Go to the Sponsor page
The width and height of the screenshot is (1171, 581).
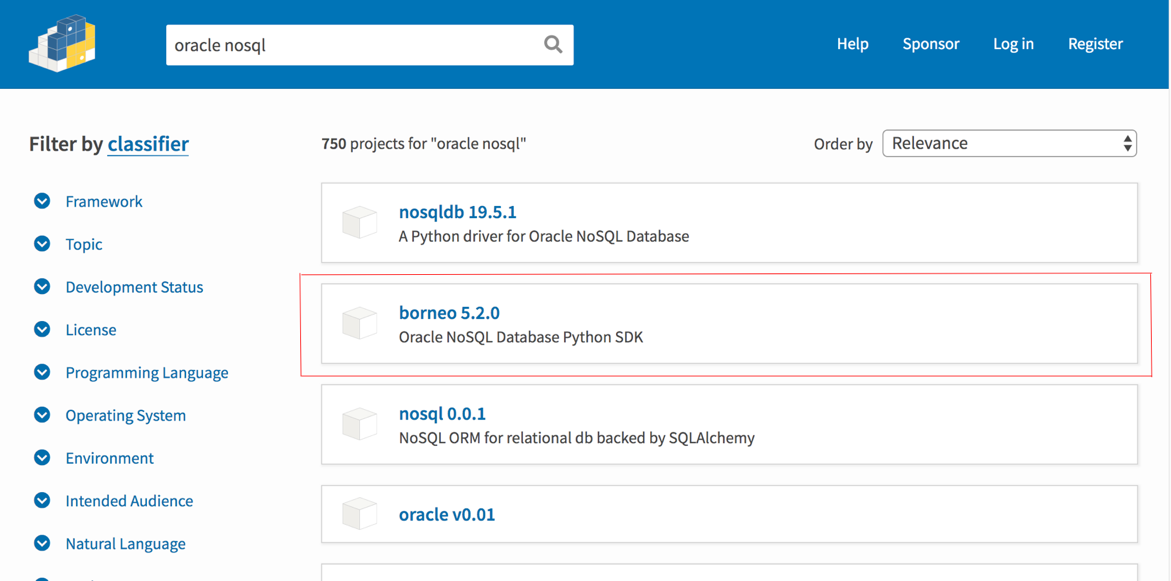(930, 44)
